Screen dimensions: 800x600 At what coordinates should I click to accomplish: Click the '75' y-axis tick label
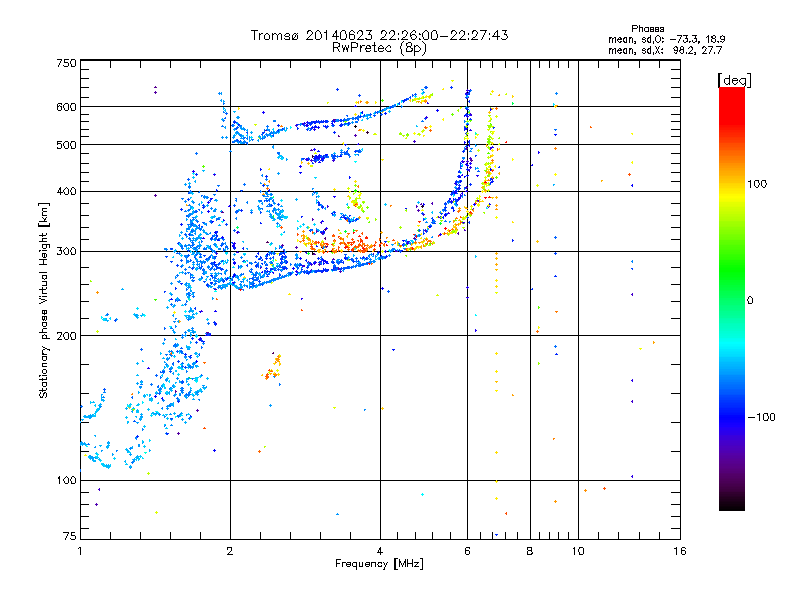pos(70,536)
